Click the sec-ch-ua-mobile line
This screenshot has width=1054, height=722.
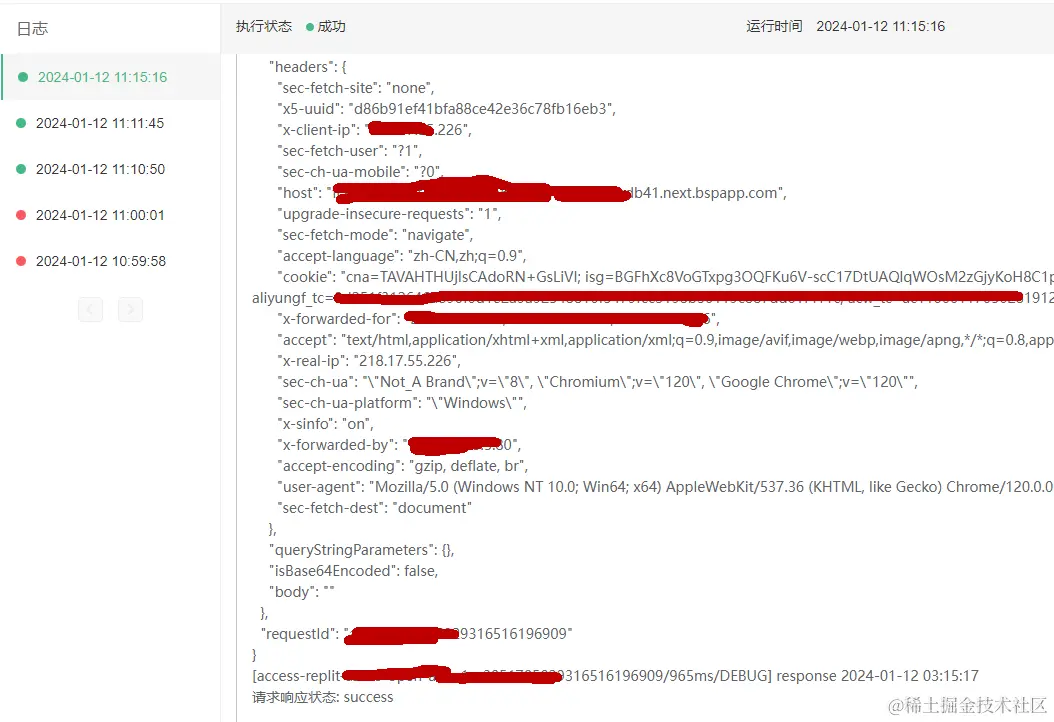(360, 171)
